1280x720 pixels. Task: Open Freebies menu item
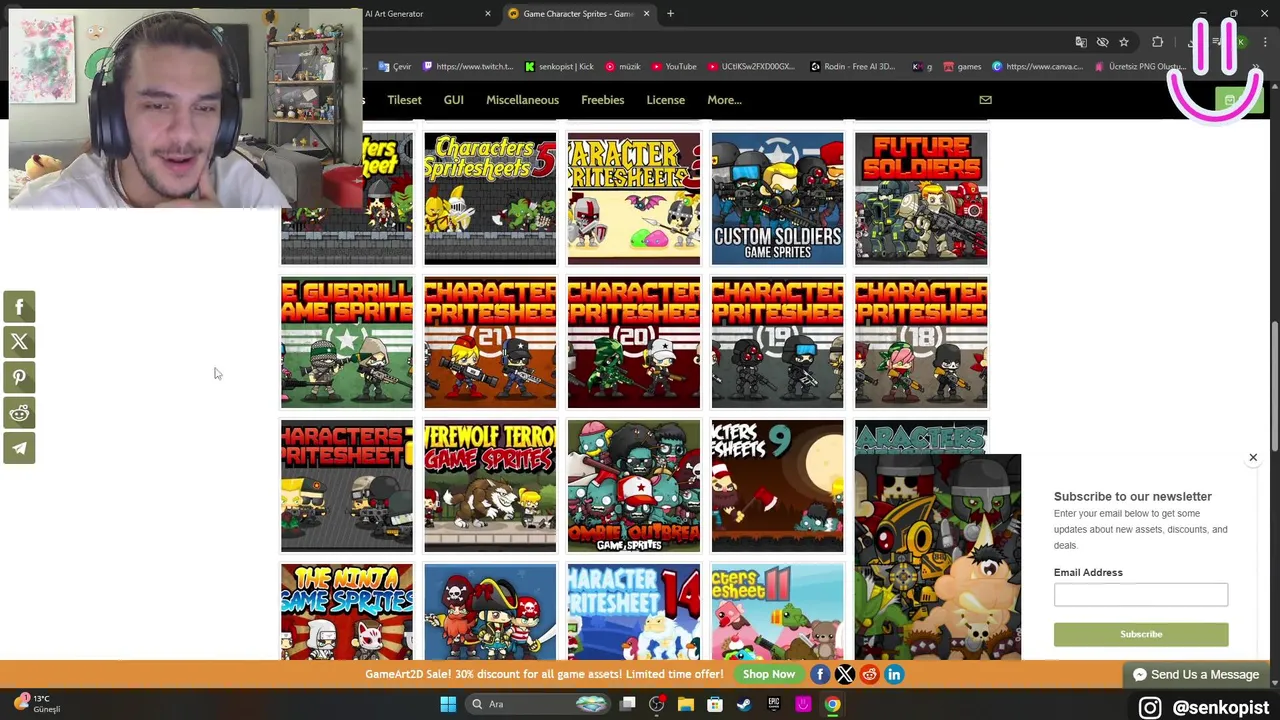[x=602, y=100]
